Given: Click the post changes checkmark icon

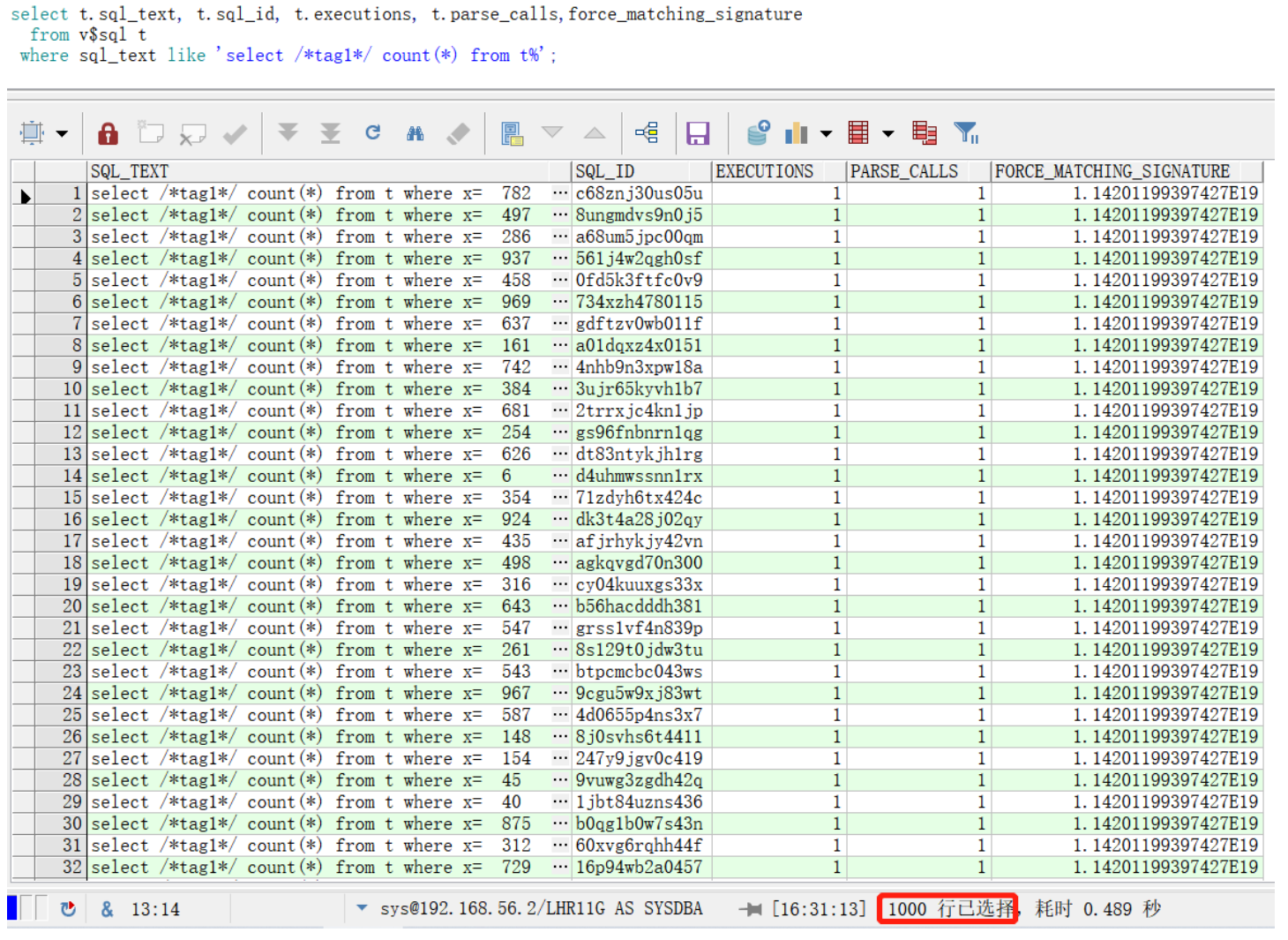Looking at the screenshot, I should pyautogui.click(x=236, y=133).
